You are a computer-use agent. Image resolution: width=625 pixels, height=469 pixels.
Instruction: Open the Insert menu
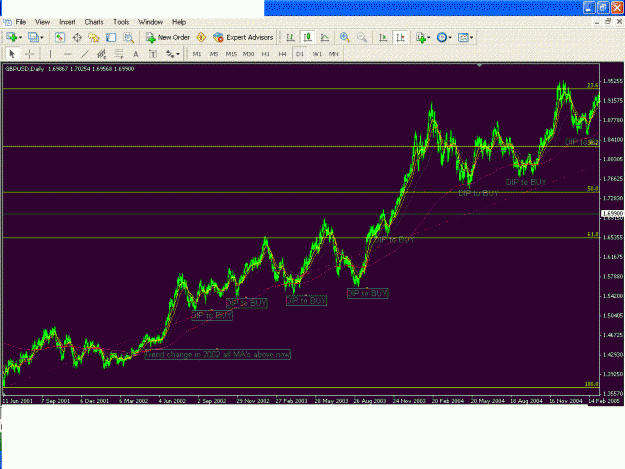[x=67, y=22]
